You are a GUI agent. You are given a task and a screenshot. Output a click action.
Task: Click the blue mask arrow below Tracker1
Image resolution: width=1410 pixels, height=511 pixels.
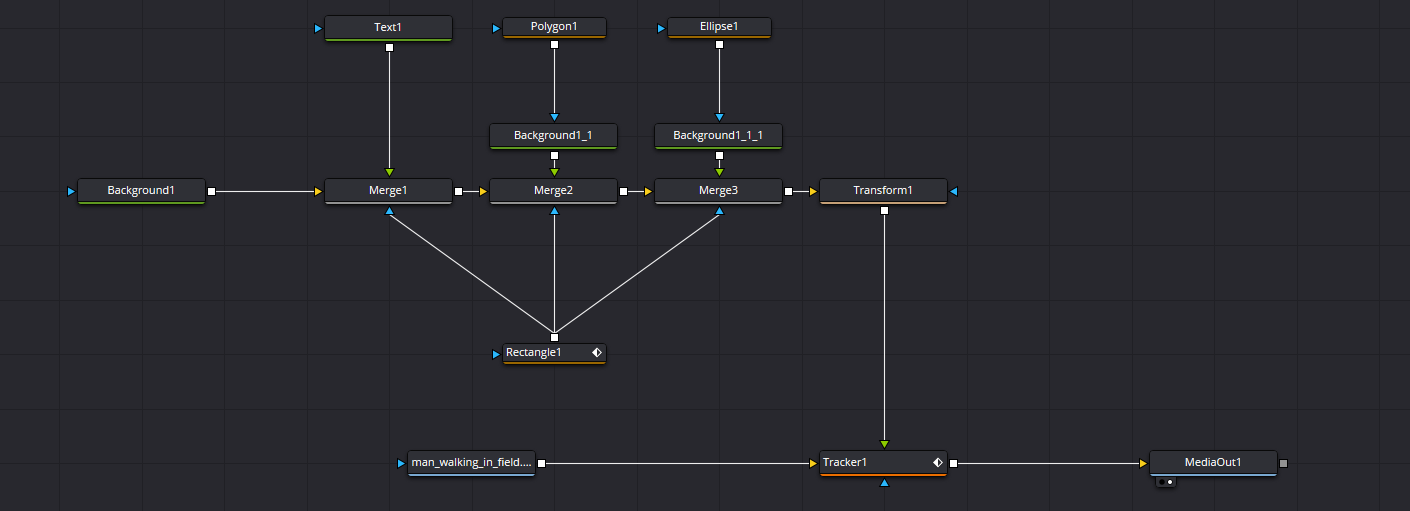pyautogui.click(x=884, y=483)
